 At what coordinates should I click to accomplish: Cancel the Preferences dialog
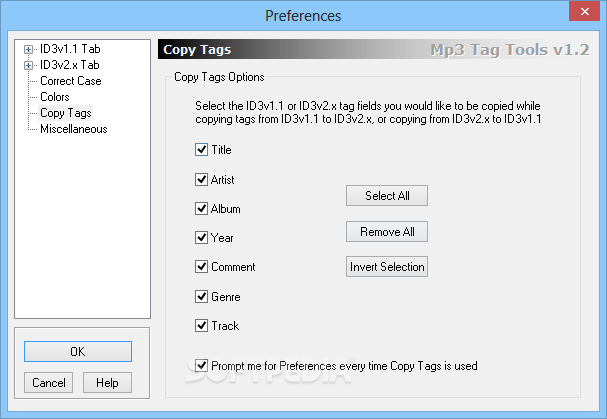48,383
